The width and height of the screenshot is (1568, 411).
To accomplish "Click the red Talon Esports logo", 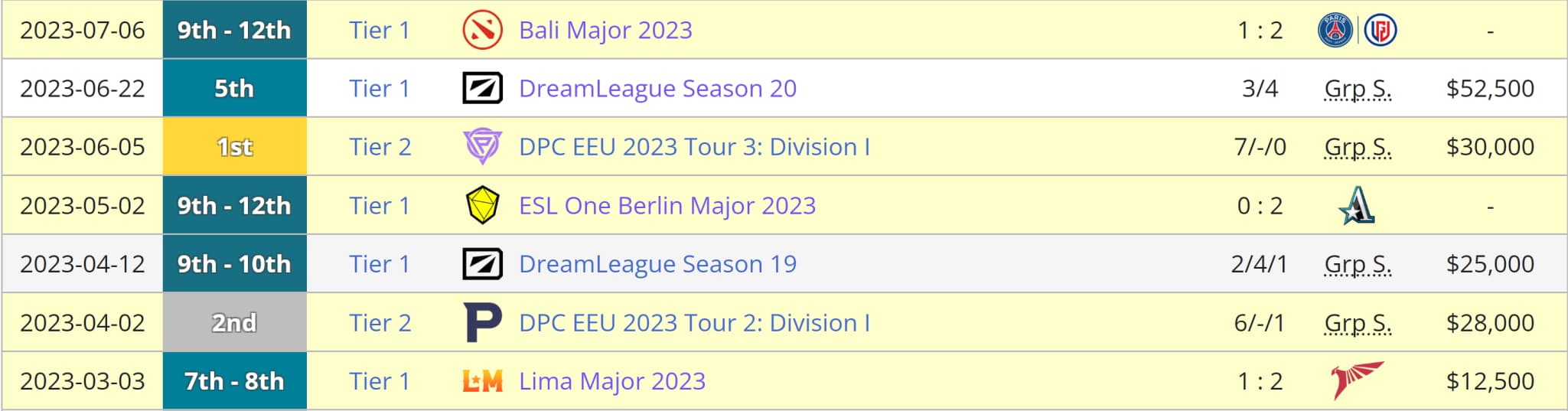I will click(x=1357, y=380).
